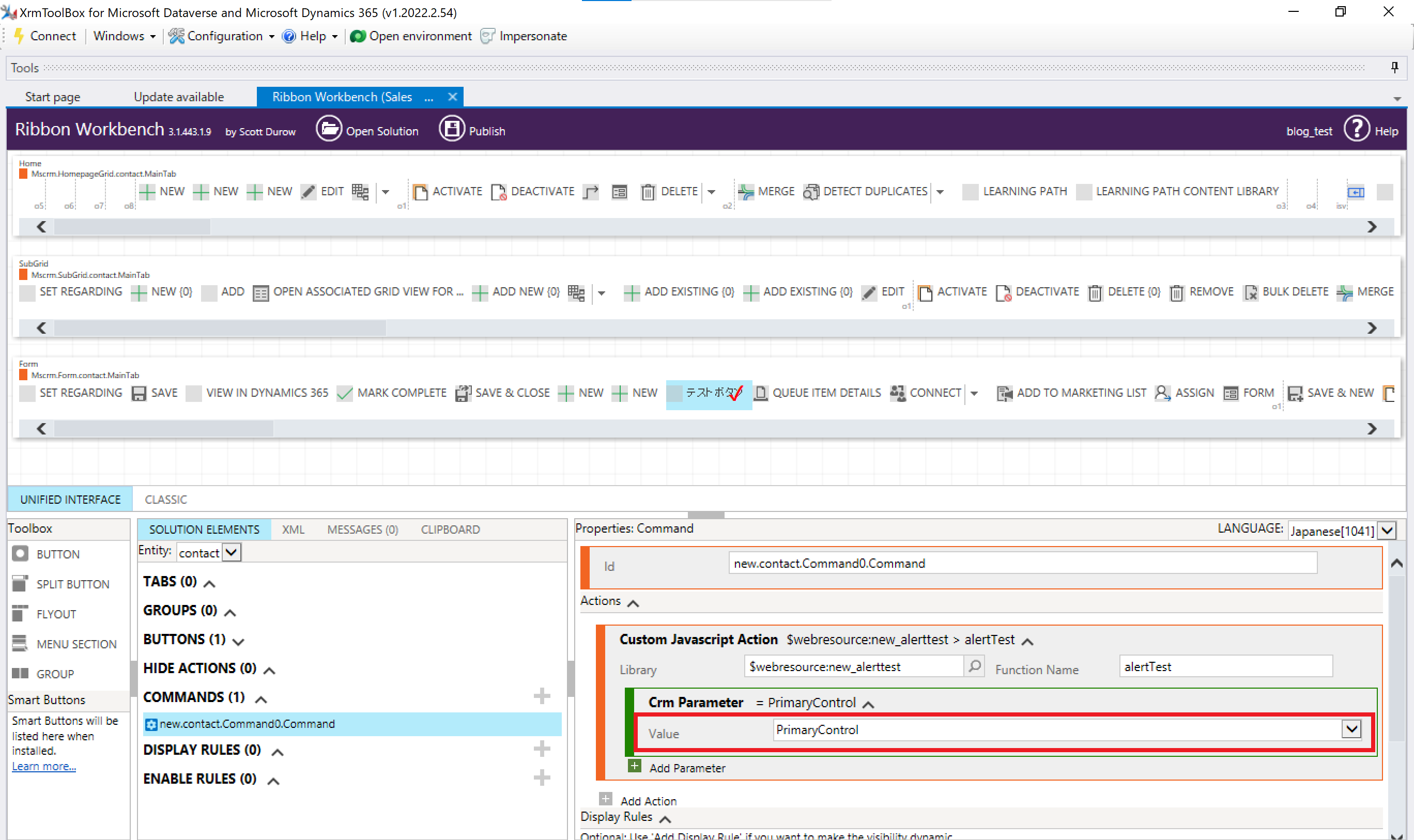Click the Library lookup magnifier icon
This screenshot has width=1414, height=840.
pos(975,666)
